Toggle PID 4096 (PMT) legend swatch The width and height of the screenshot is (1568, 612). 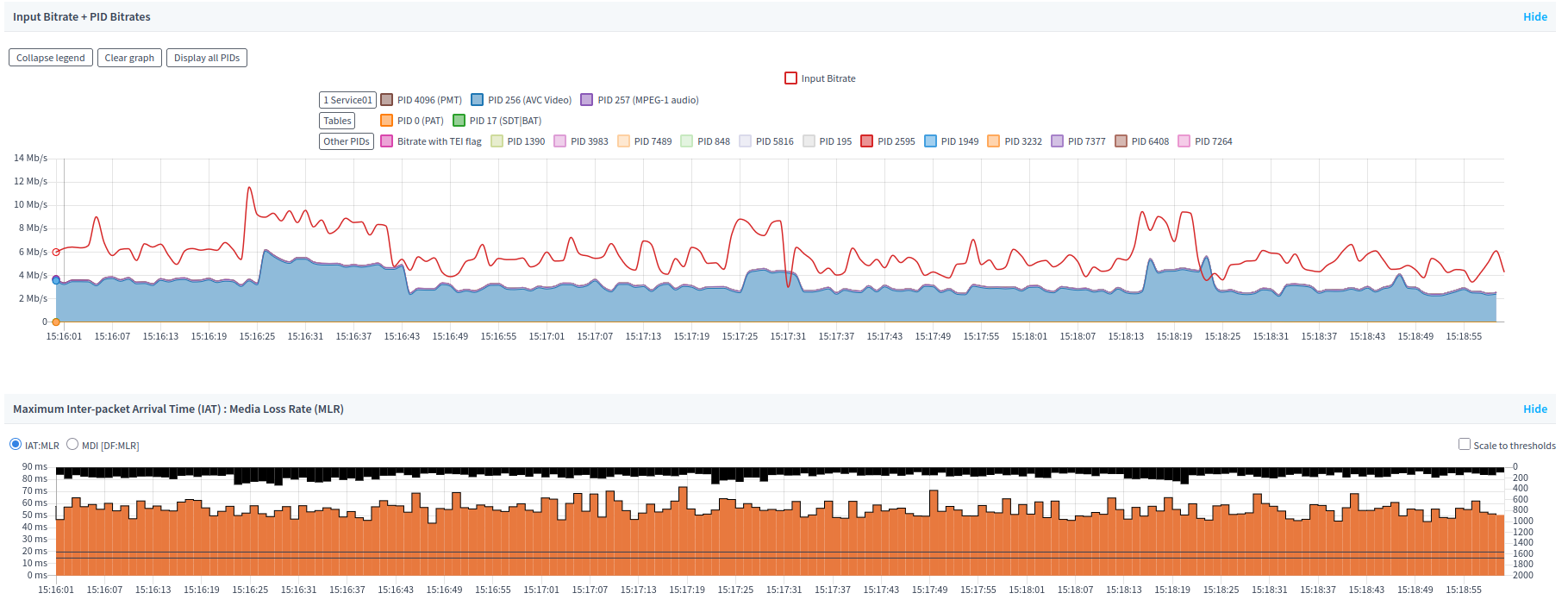tap(387, 100)
